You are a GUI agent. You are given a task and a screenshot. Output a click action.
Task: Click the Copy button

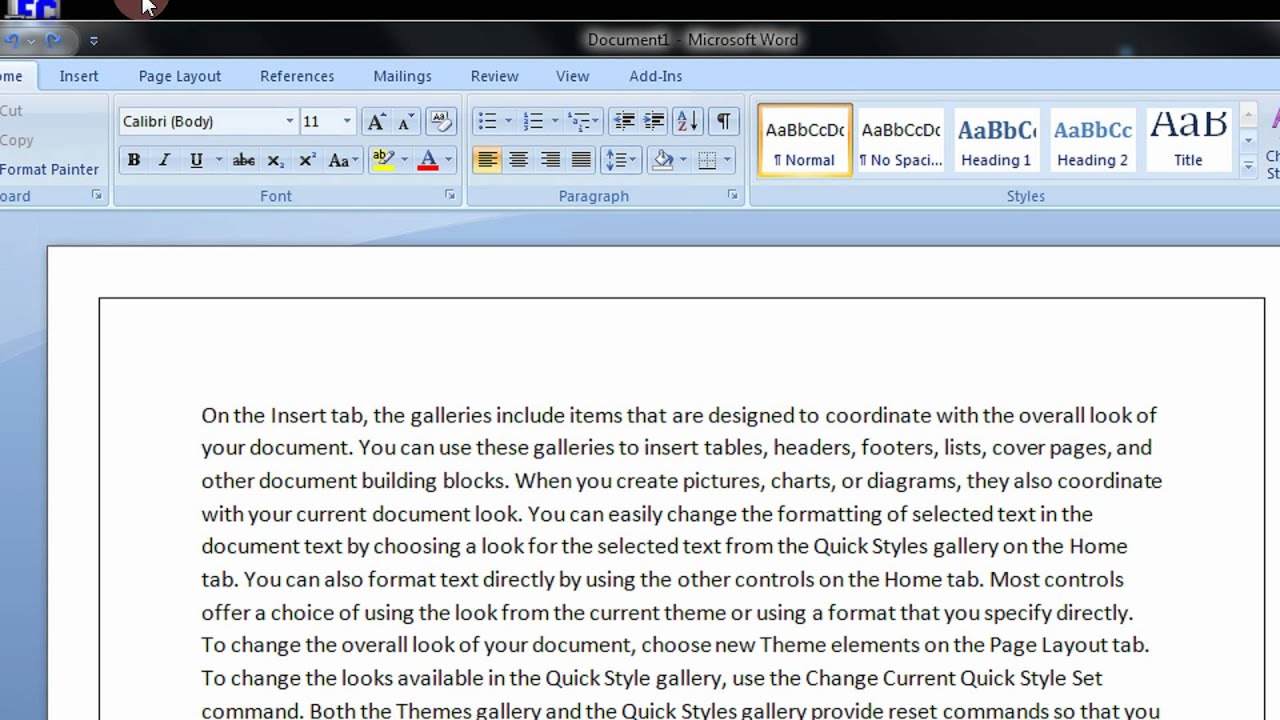tap(17, 140)
